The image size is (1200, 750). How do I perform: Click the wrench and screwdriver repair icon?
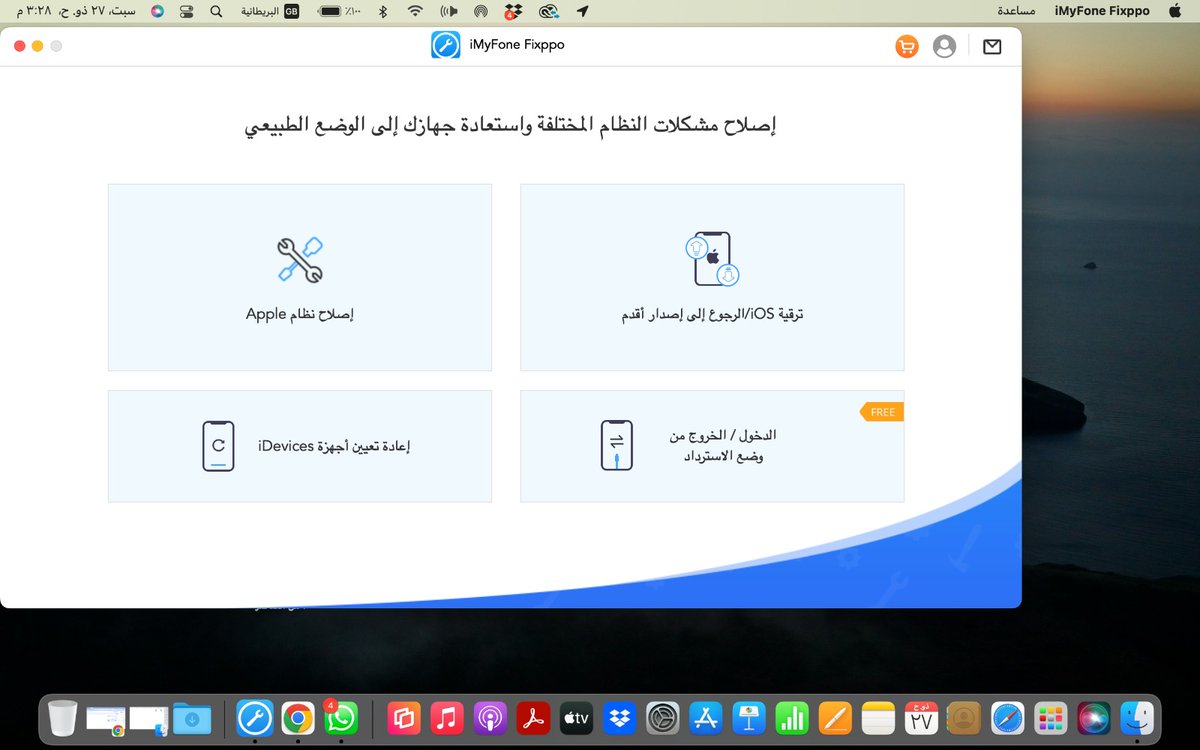(x=300, y=260)
